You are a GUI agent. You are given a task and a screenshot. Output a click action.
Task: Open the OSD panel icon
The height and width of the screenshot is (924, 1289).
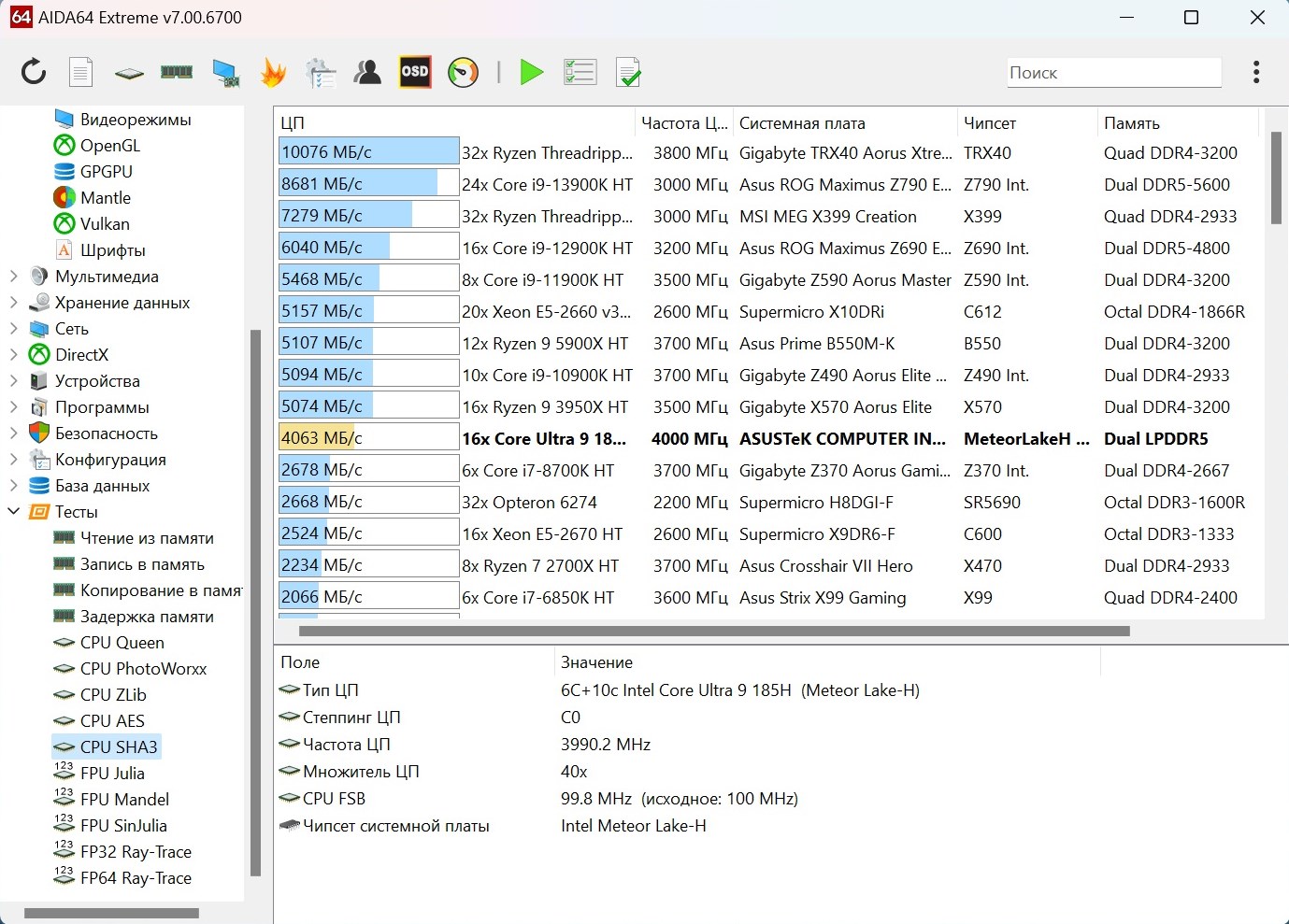click(x=415, y=72)
